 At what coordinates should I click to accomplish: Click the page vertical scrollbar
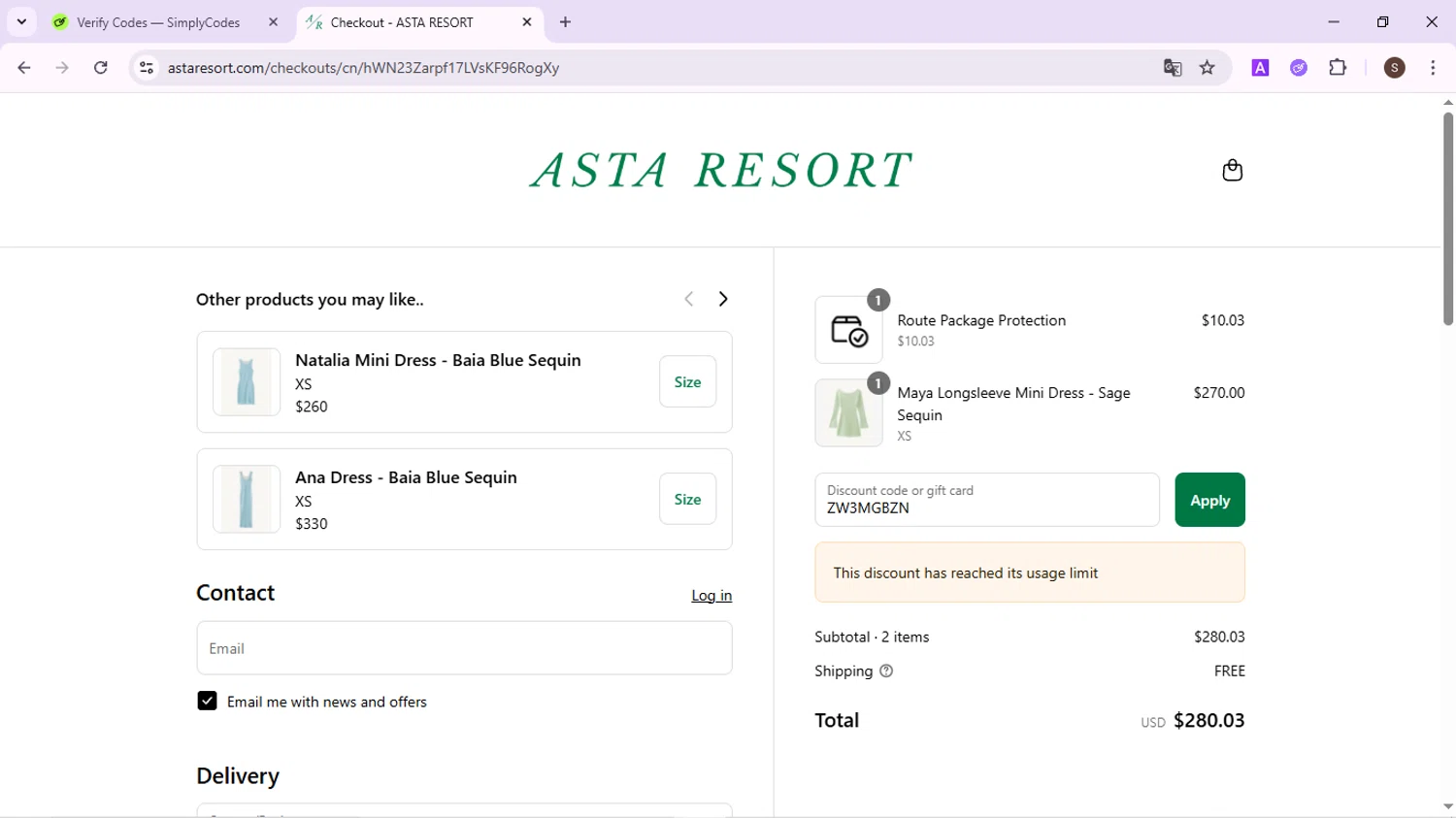click(x=1447, y=218)
